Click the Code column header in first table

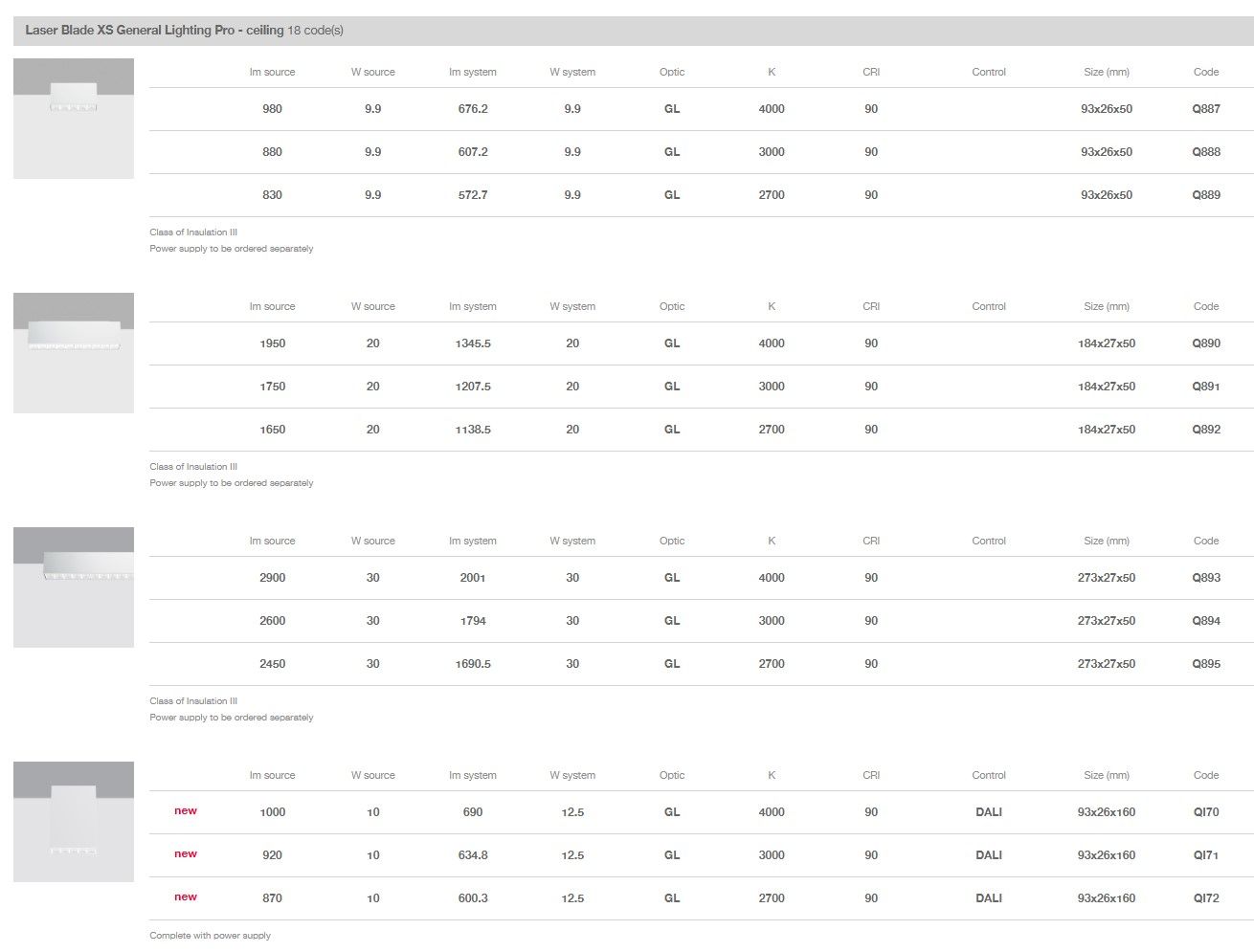tap(1205, 72)
